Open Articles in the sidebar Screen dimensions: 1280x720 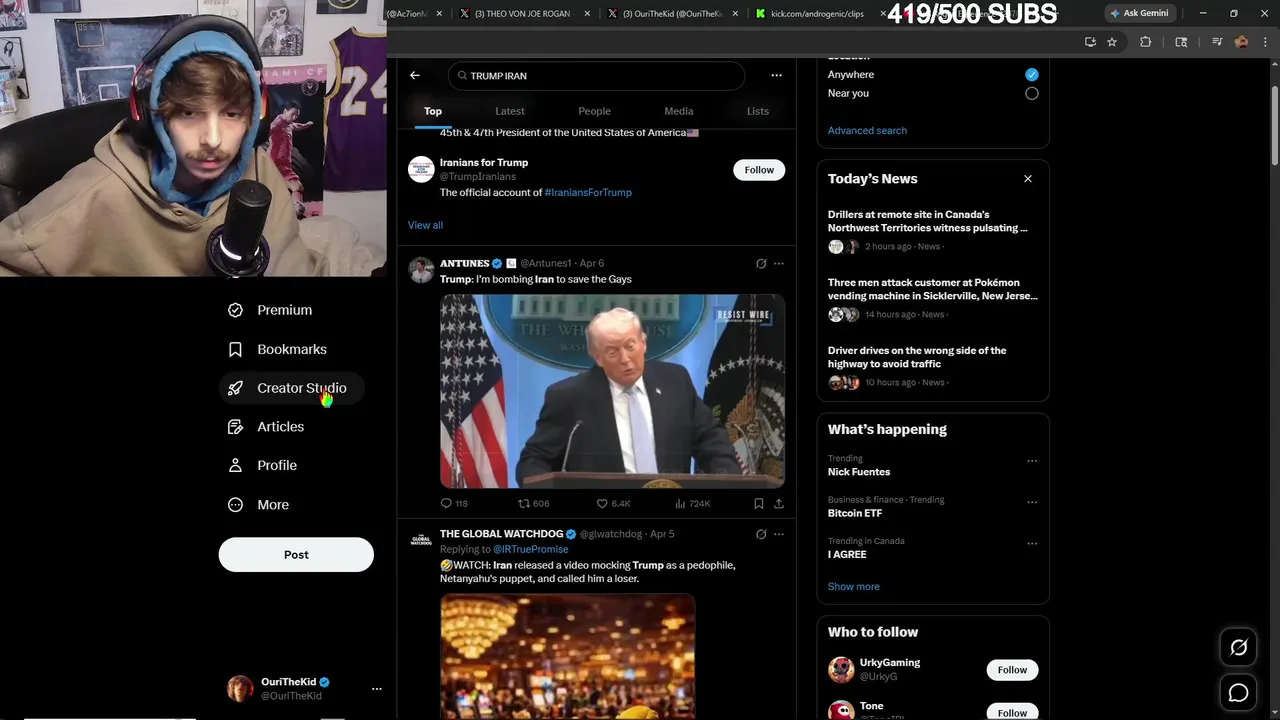coord(266,427)
